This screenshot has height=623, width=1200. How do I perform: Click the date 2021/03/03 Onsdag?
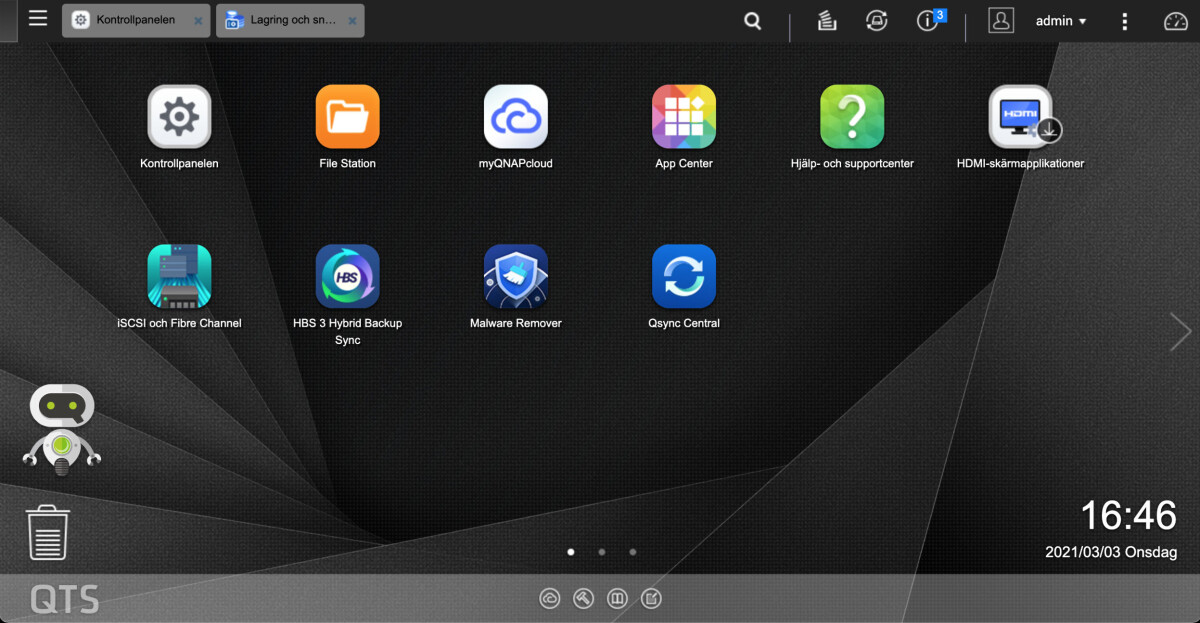[1111, 552]
